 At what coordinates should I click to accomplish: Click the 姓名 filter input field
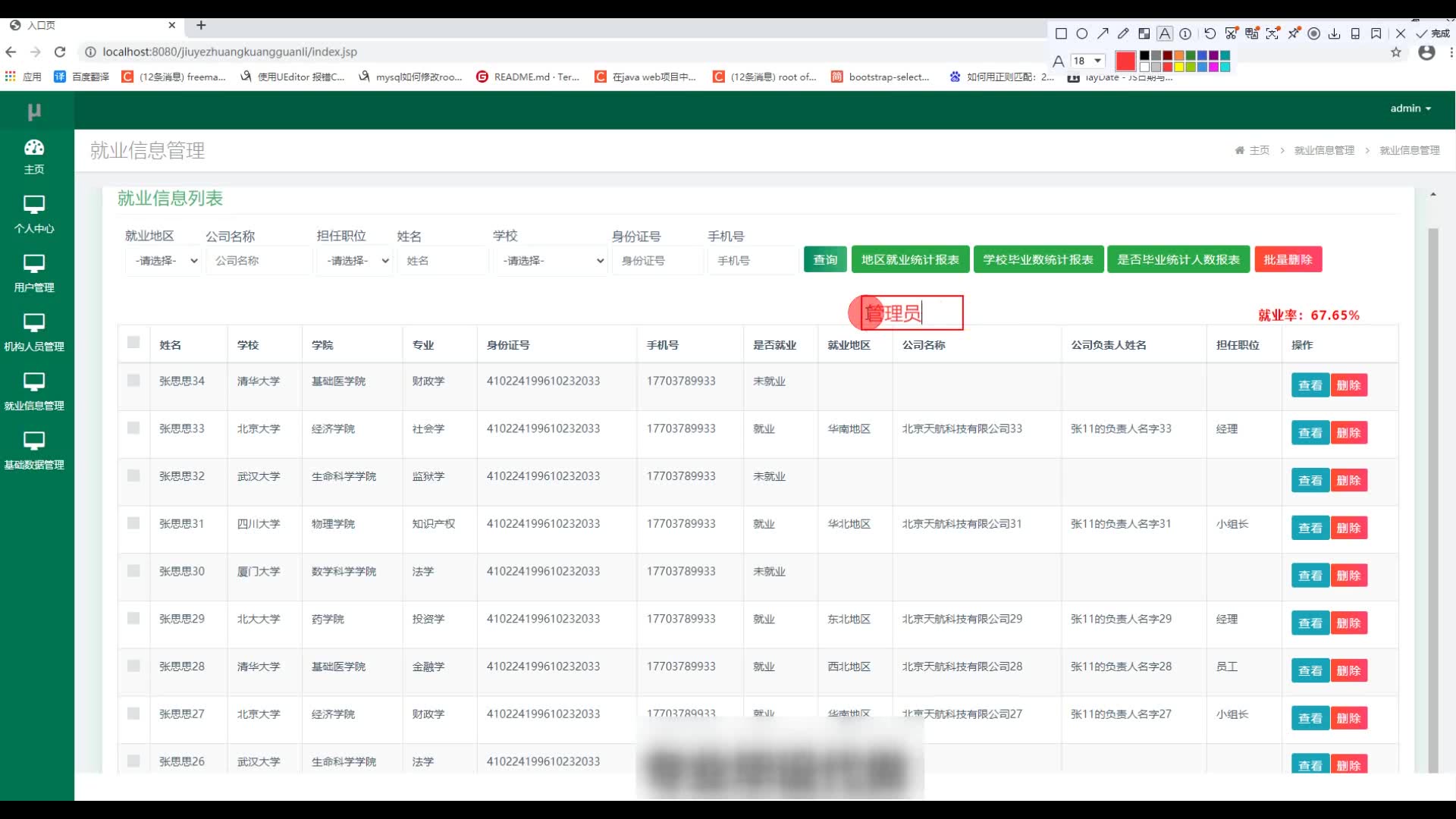tap(443, 260)
